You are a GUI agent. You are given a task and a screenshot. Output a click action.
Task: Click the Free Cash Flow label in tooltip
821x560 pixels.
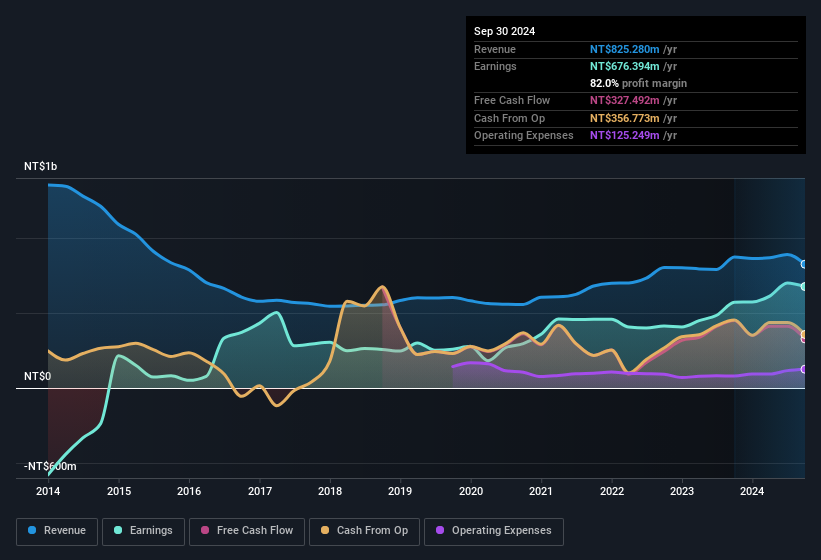pos(512,100)
